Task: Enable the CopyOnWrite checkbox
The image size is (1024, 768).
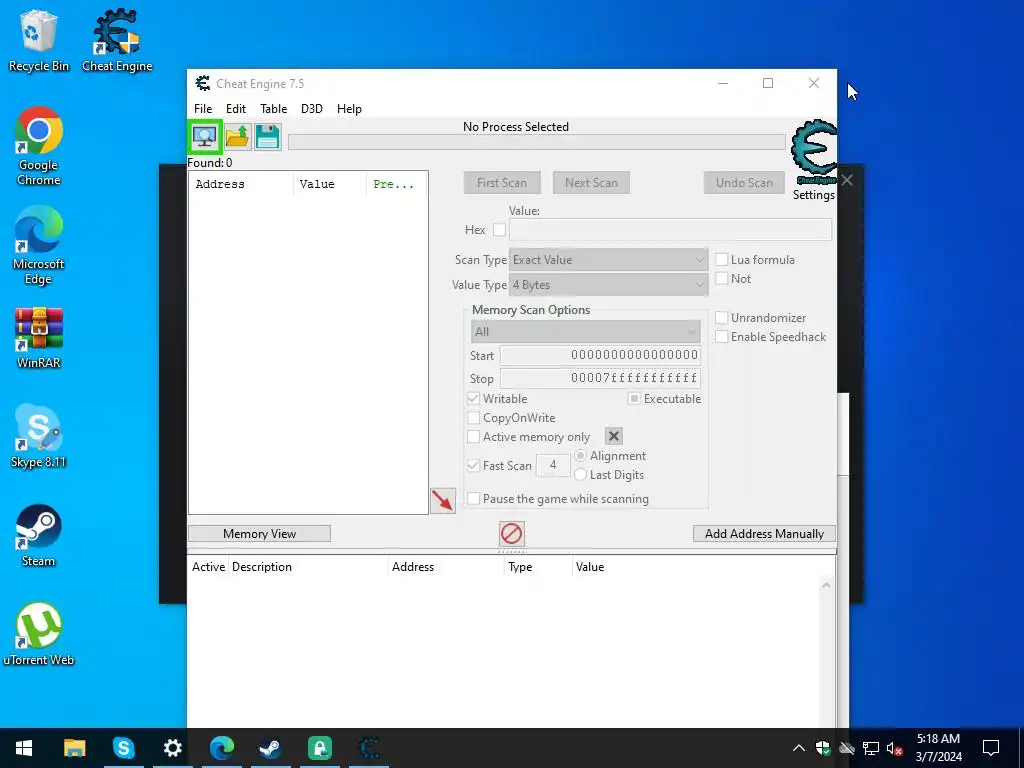Action: pyautogui.click(x=473, y=417)
